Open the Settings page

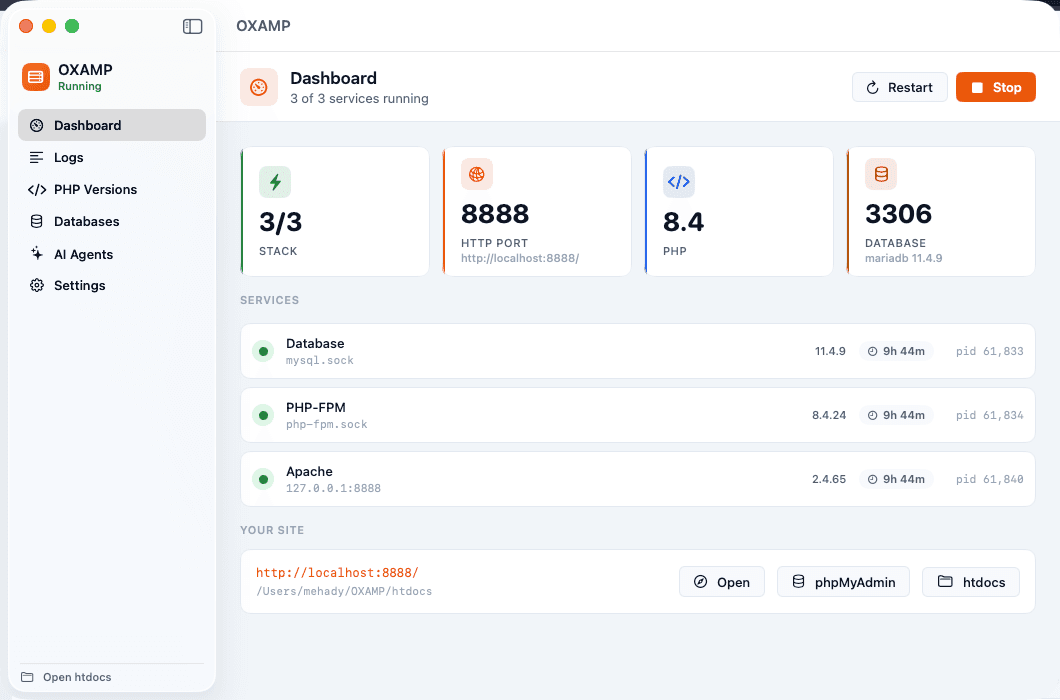coord(112,285)
